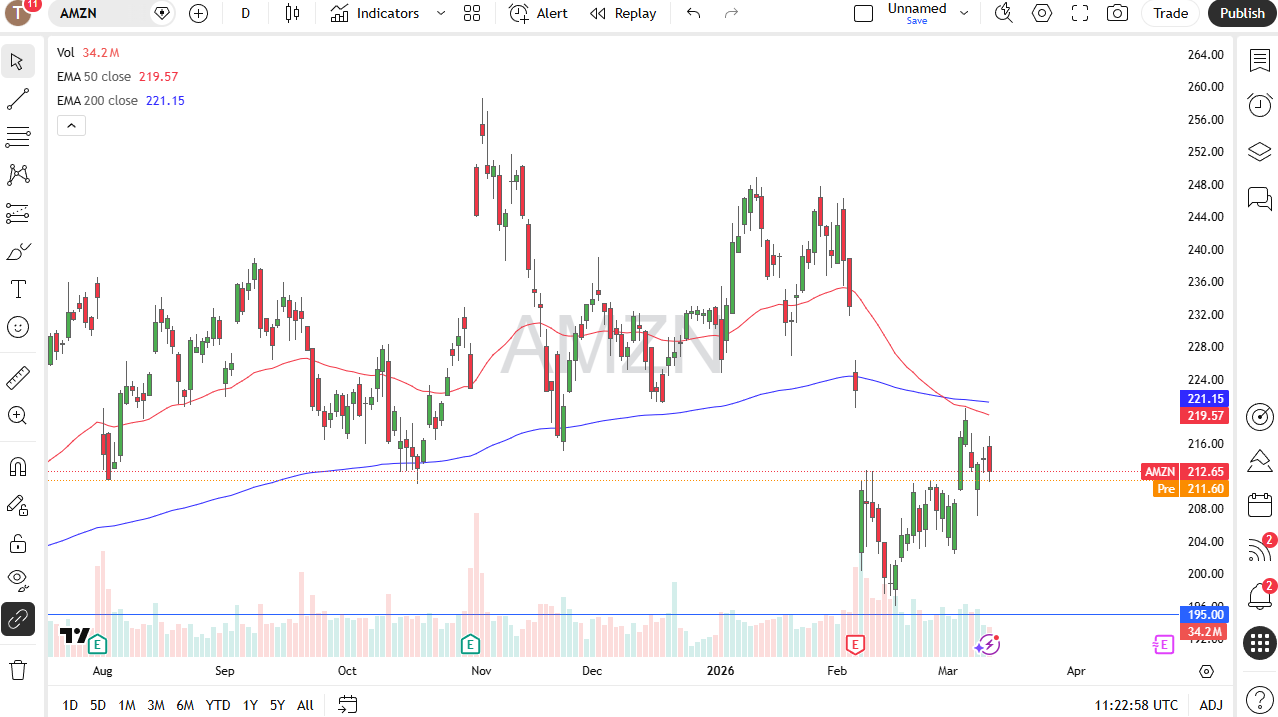1278x717 pixels.
Task: Open the object tree layers icon
Action: [1260, 152]
